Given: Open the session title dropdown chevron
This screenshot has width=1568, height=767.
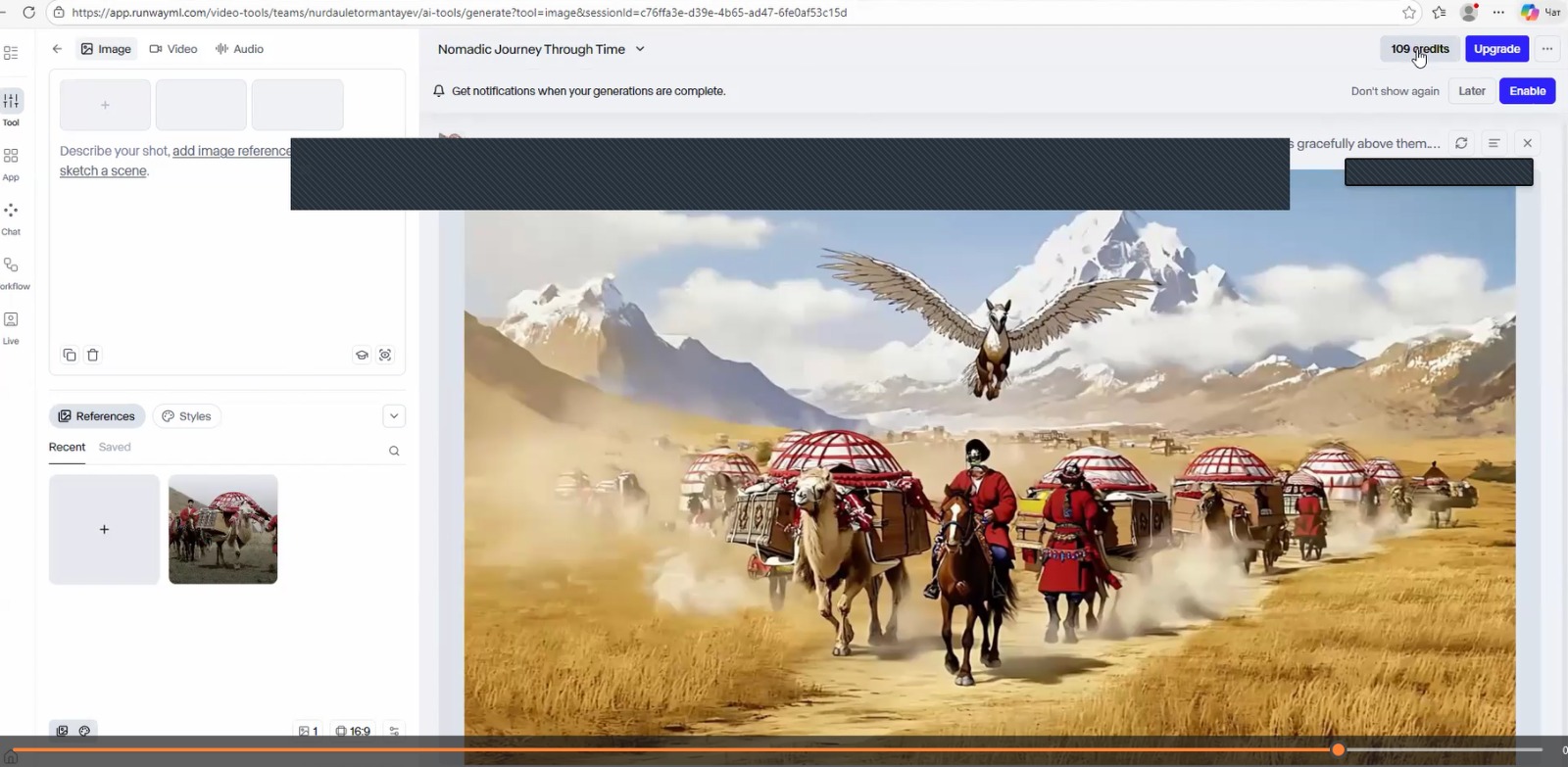Looking at the screenshot, I should click(640, 49).
